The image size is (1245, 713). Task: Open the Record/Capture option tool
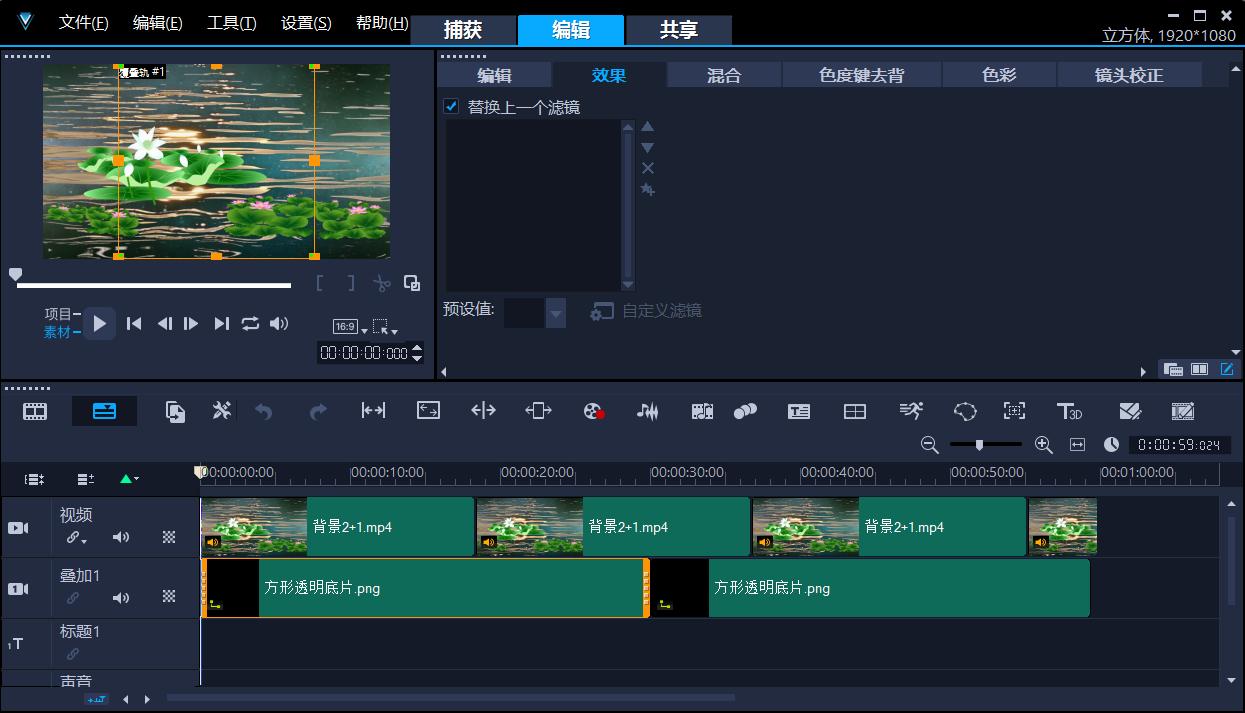point(594,411)
